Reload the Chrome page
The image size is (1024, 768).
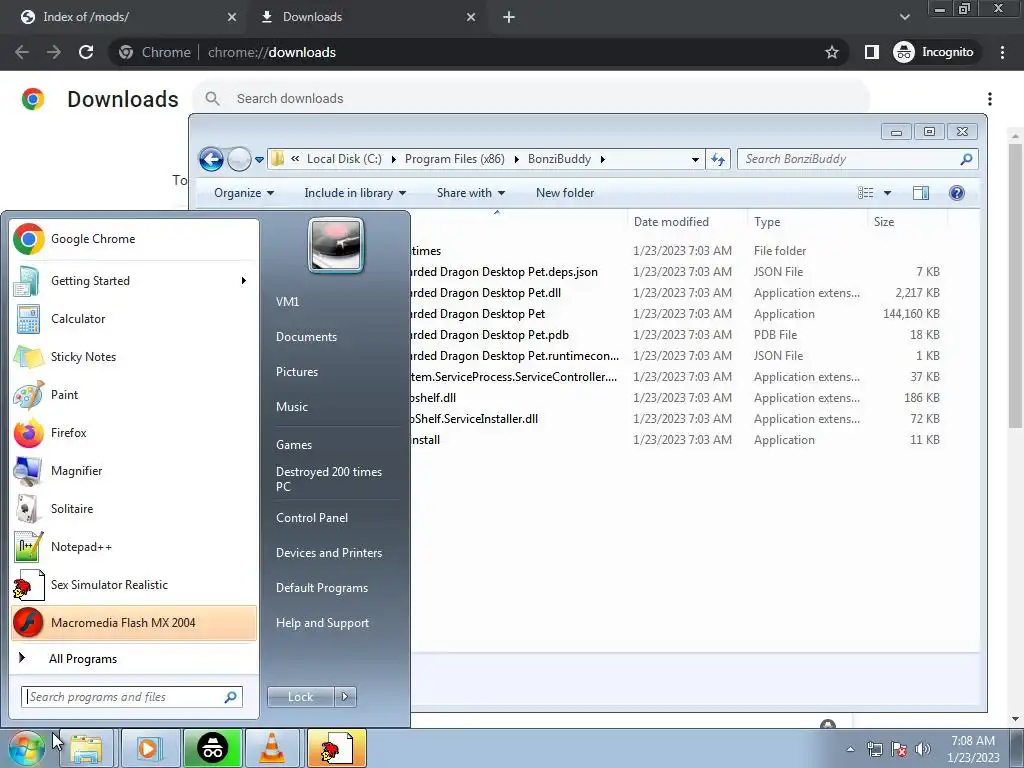click(x=86, y=52)
